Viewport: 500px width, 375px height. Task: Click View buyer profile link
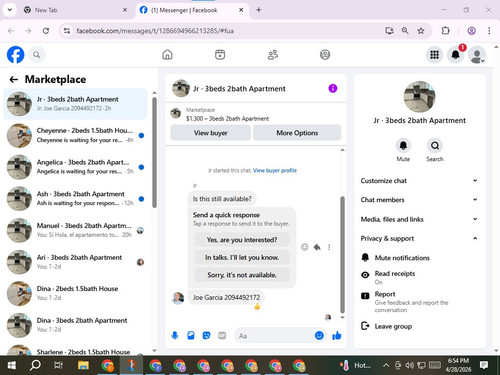[x=275, y=170]
